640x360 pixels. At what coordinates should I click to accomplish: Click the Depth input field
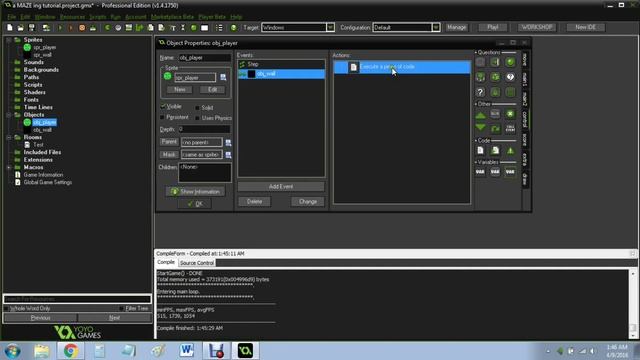[204, 129]
